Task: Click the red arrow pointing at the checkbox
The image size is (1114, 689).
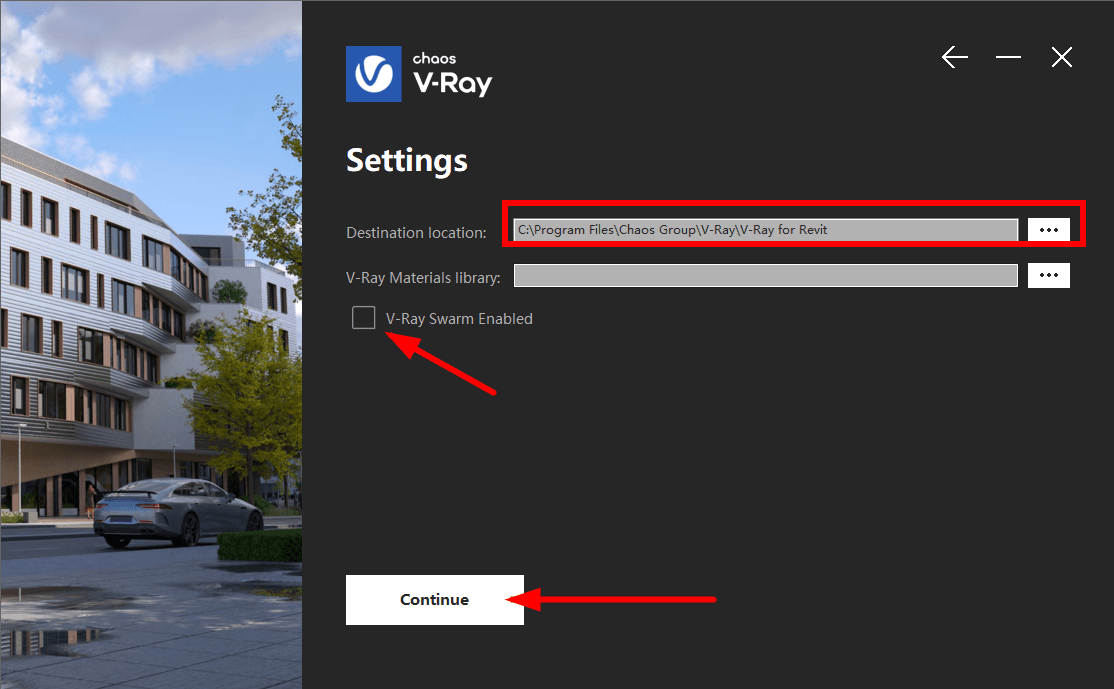Action: click(440, 362)
